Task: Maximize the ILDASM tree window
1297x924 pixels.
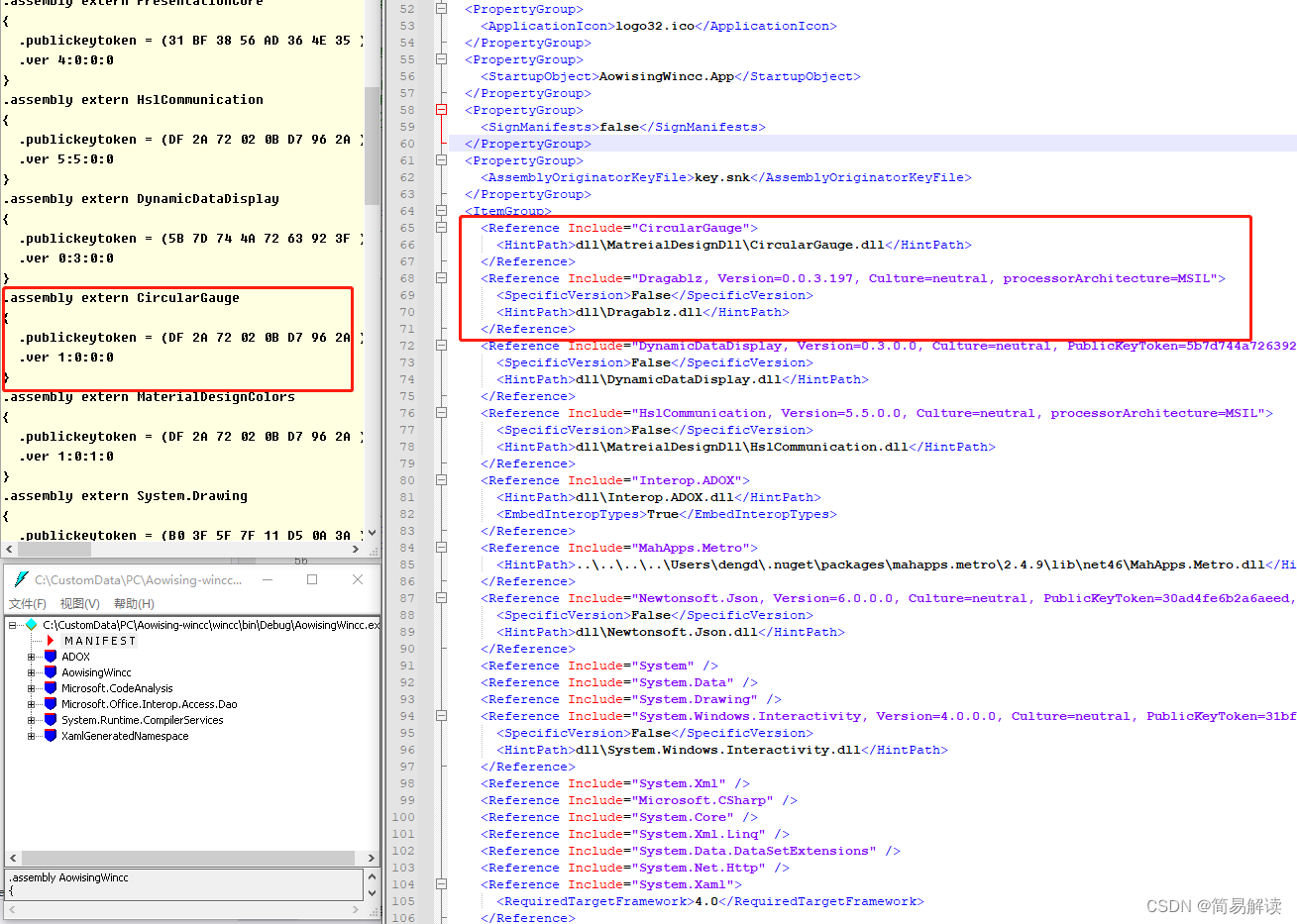Action: coord(312,579)
